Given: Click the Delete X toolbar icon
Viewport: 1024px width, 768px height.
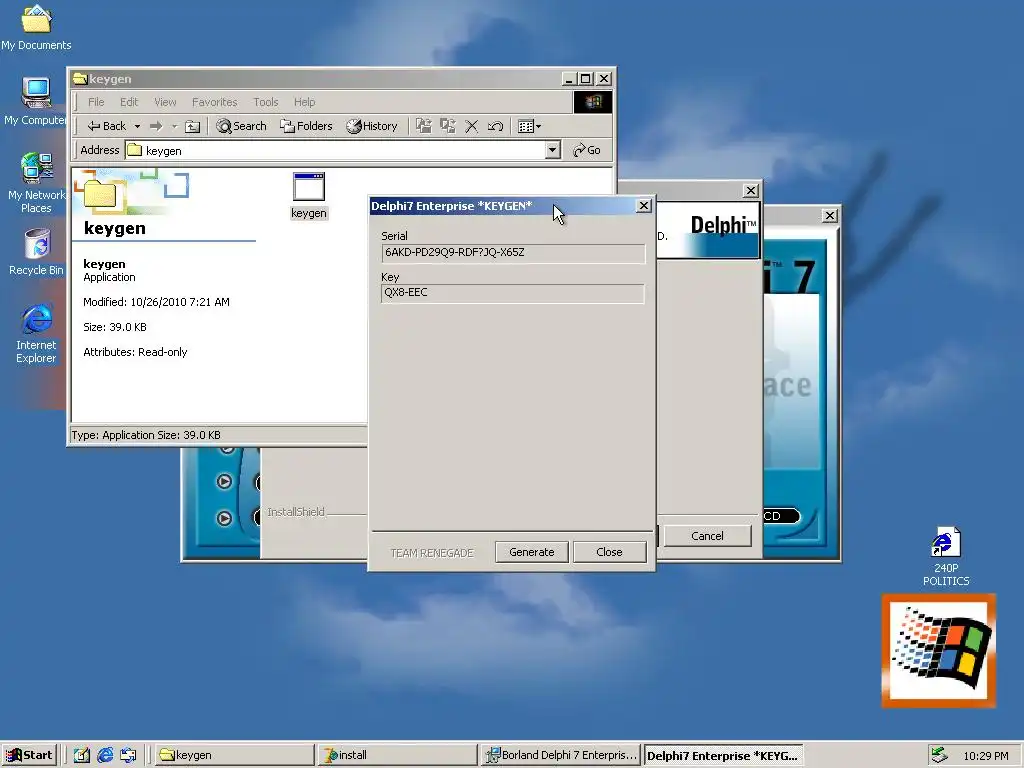Looking at the screenshot, I should tap(472, 126).
